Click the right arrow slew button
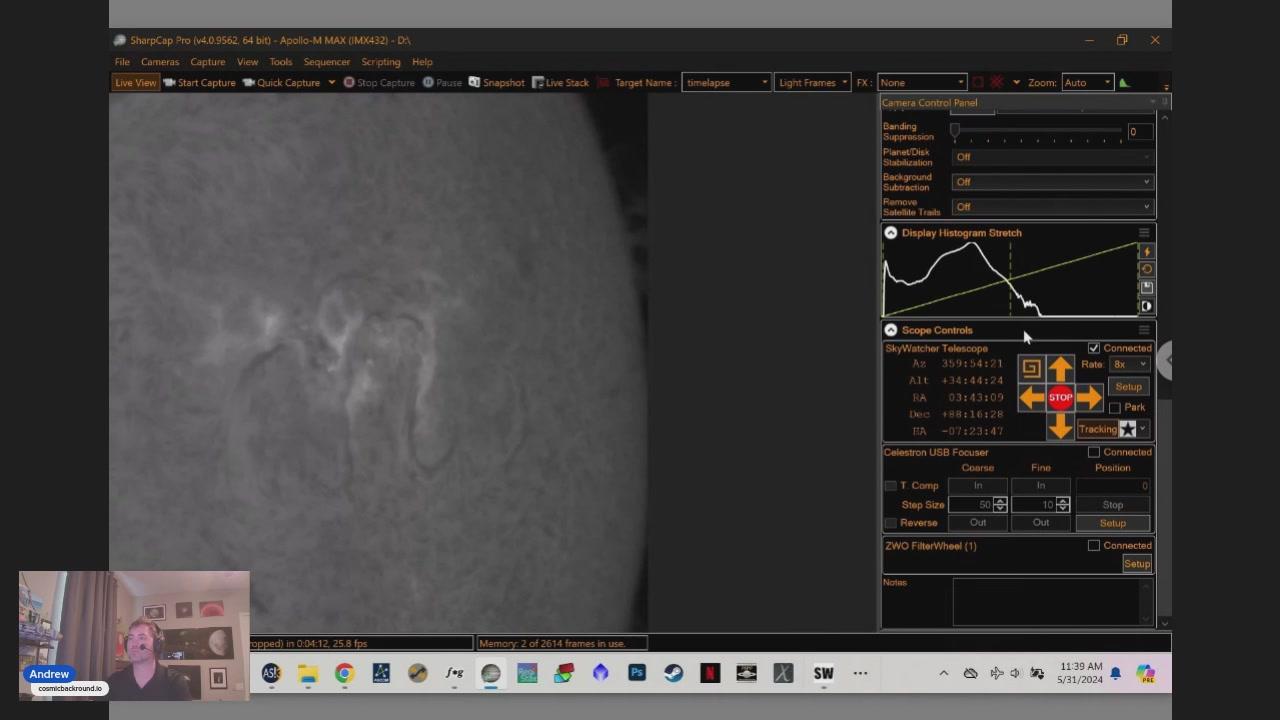This screenshot has height=720, width=1280. pos(1090,398)
